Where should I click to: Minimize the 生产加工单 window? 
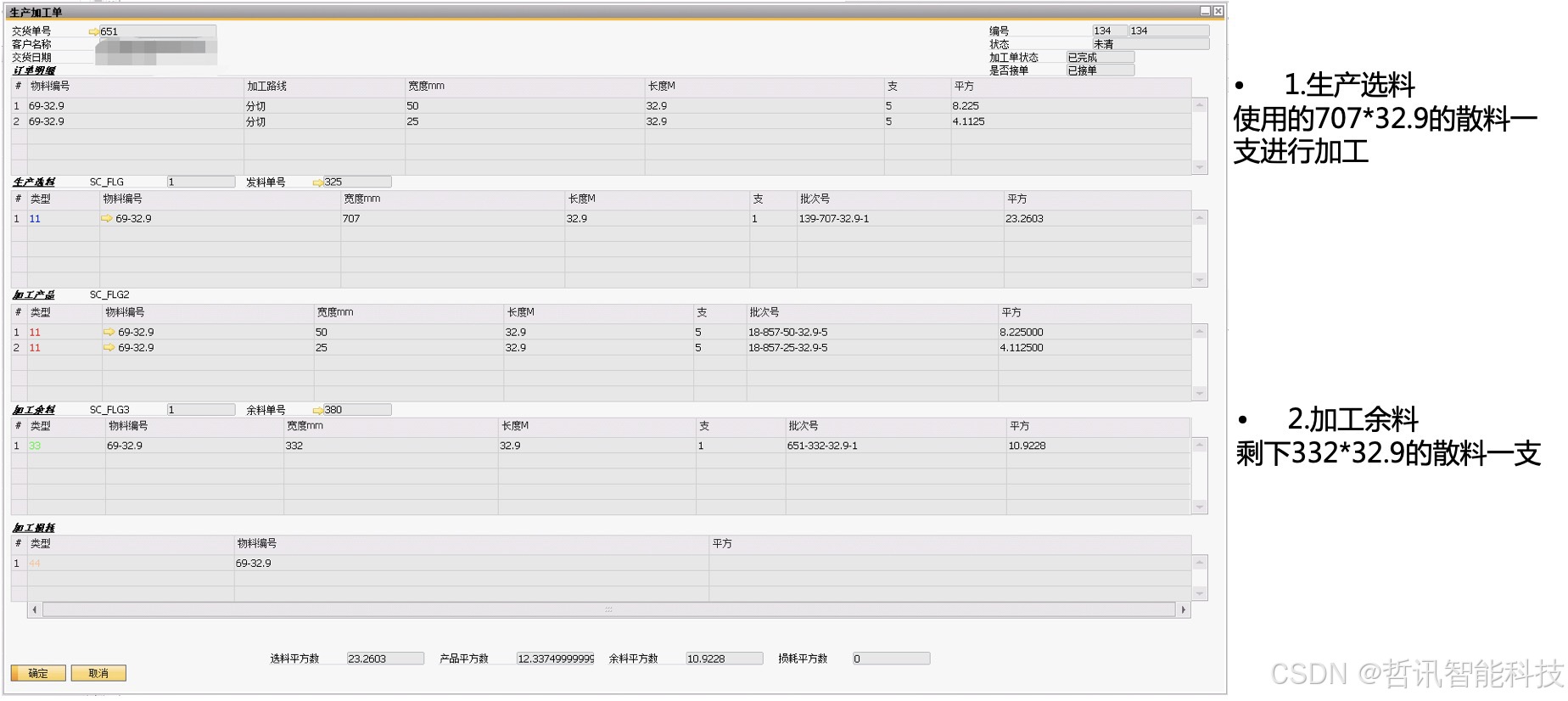click(x=1205, y=11)
